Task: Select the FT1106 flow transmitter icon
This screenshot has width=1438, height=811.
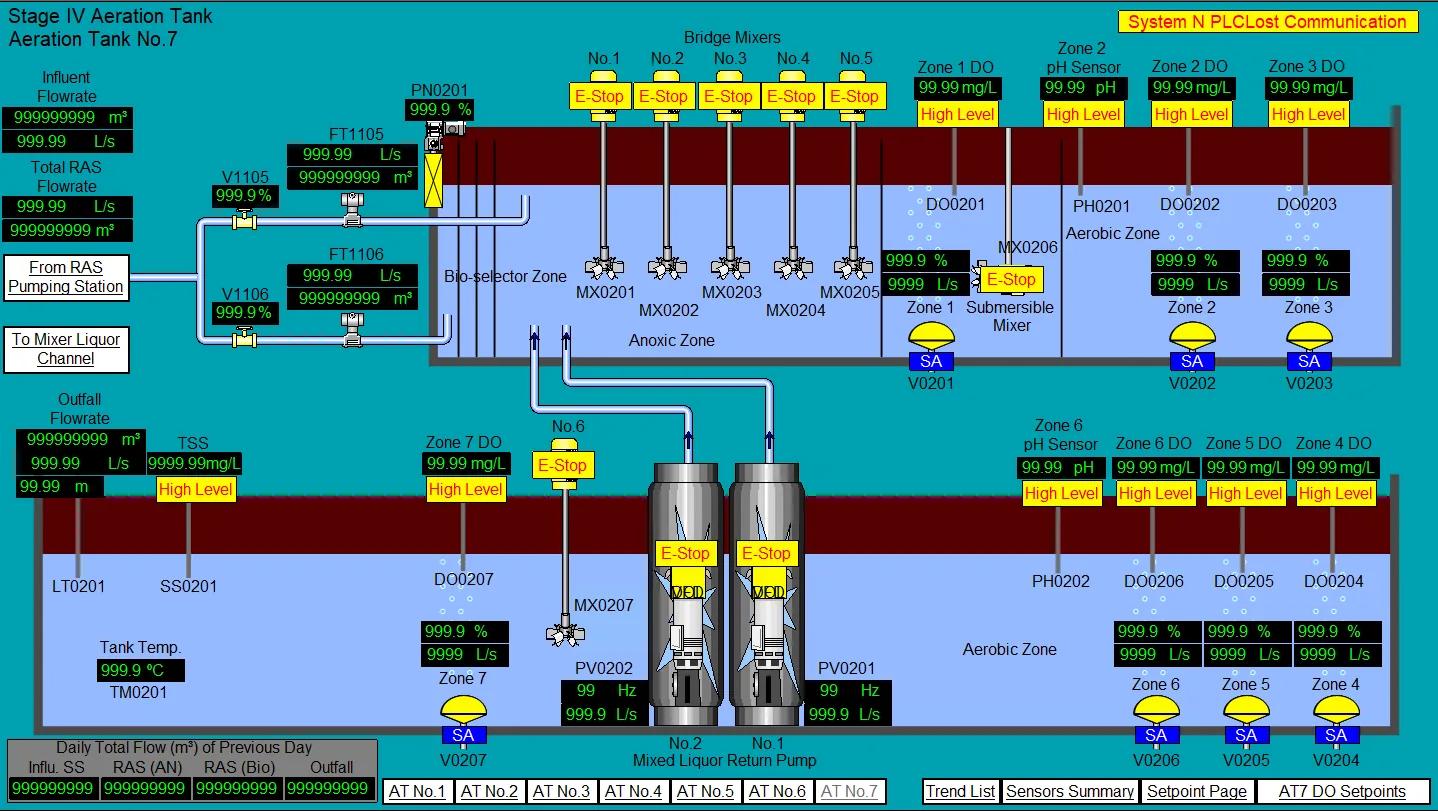Action: pyautogui.click(x=351, y=328)
